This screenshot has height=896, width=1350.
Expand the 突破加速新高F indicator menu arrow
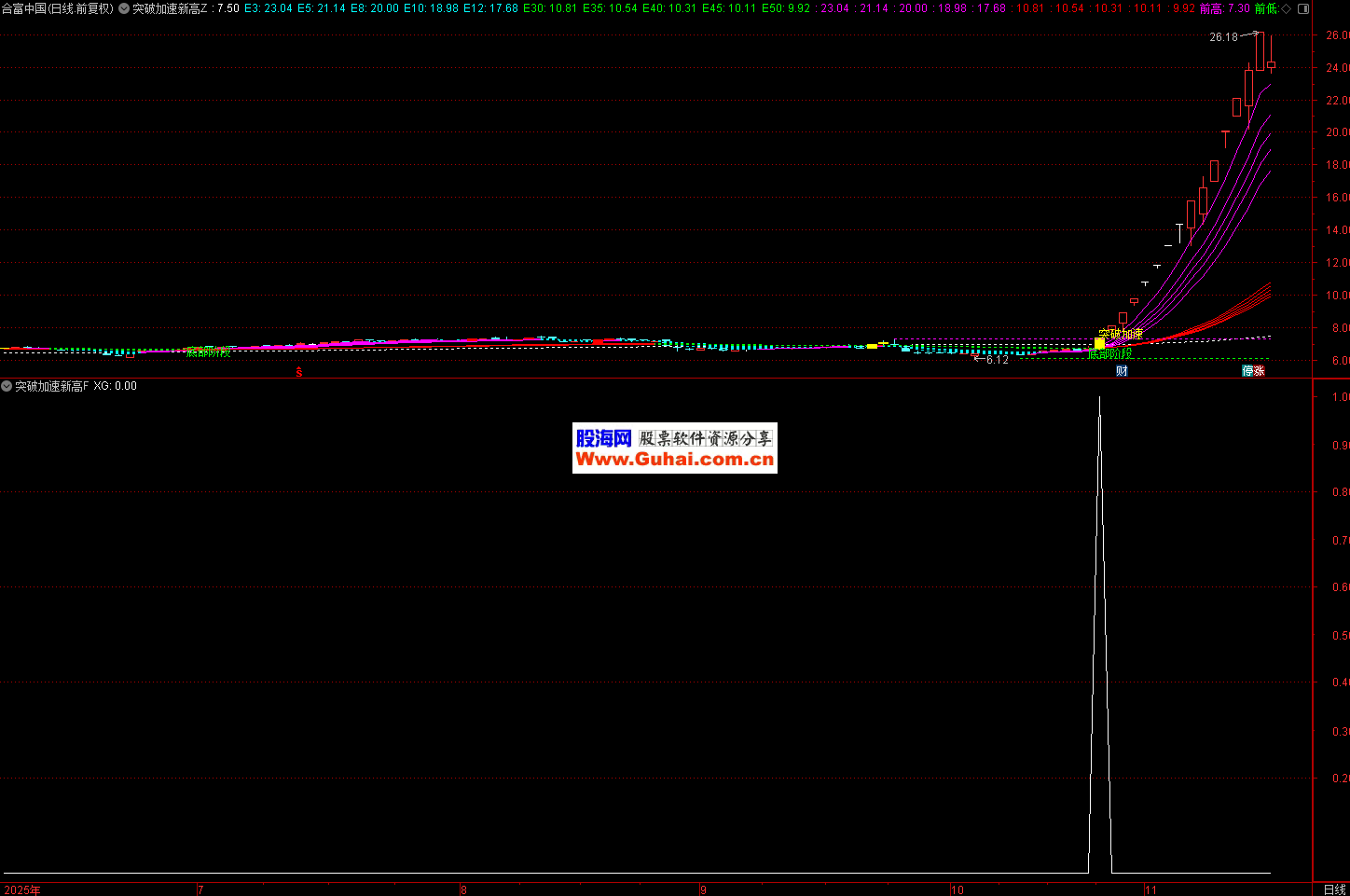click(7, 386)
